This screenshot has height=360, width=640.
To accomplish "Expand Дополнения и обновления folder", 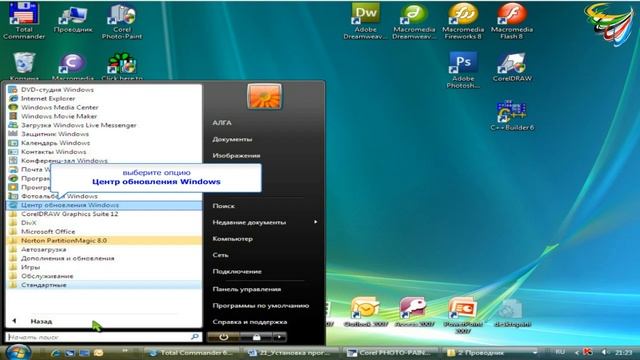I will click(104, 258).
